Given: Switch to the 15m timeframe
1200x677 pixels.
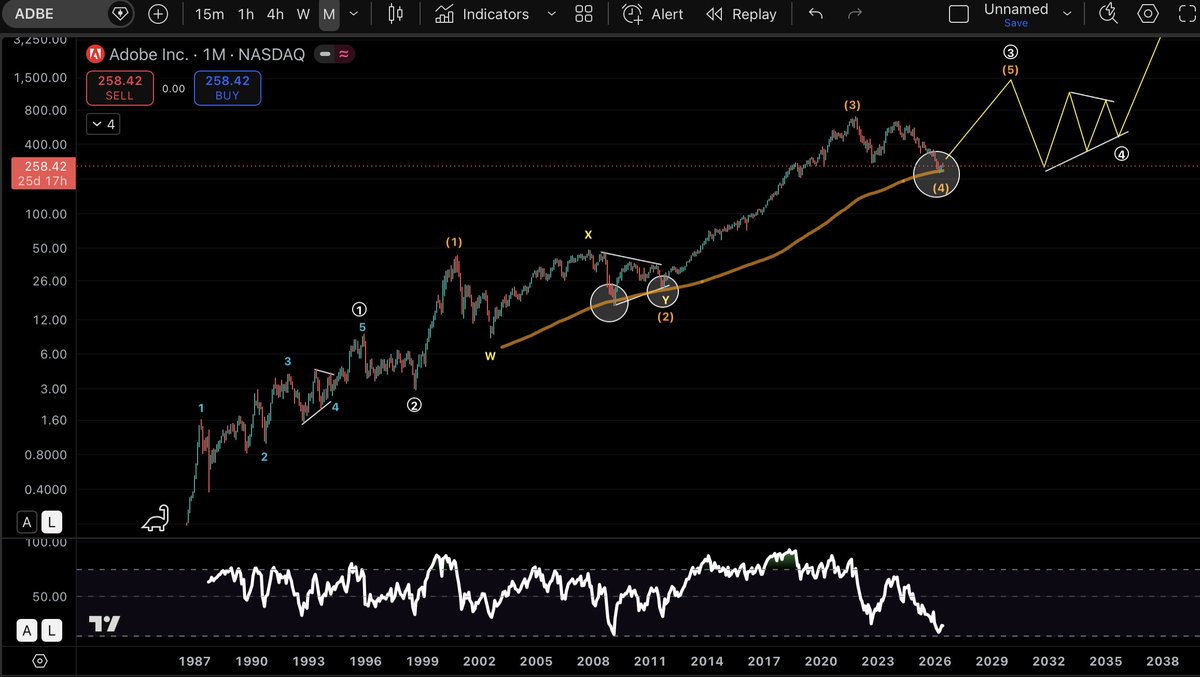Looking at the screenshot, I should [x=209, y=14].
